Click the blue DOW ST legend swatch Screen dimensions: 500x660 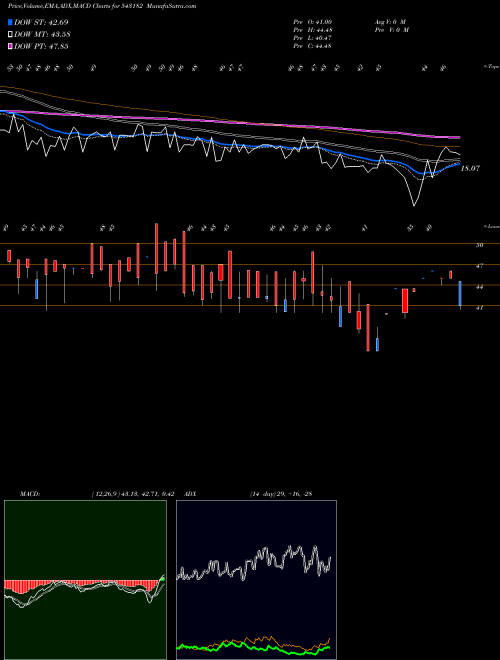point(10,22)
